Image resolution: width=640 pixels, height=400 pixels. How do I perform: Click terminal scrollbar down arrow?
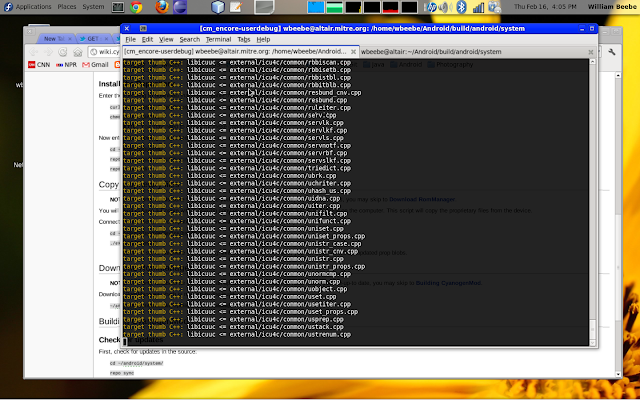[x=593, y=343]
